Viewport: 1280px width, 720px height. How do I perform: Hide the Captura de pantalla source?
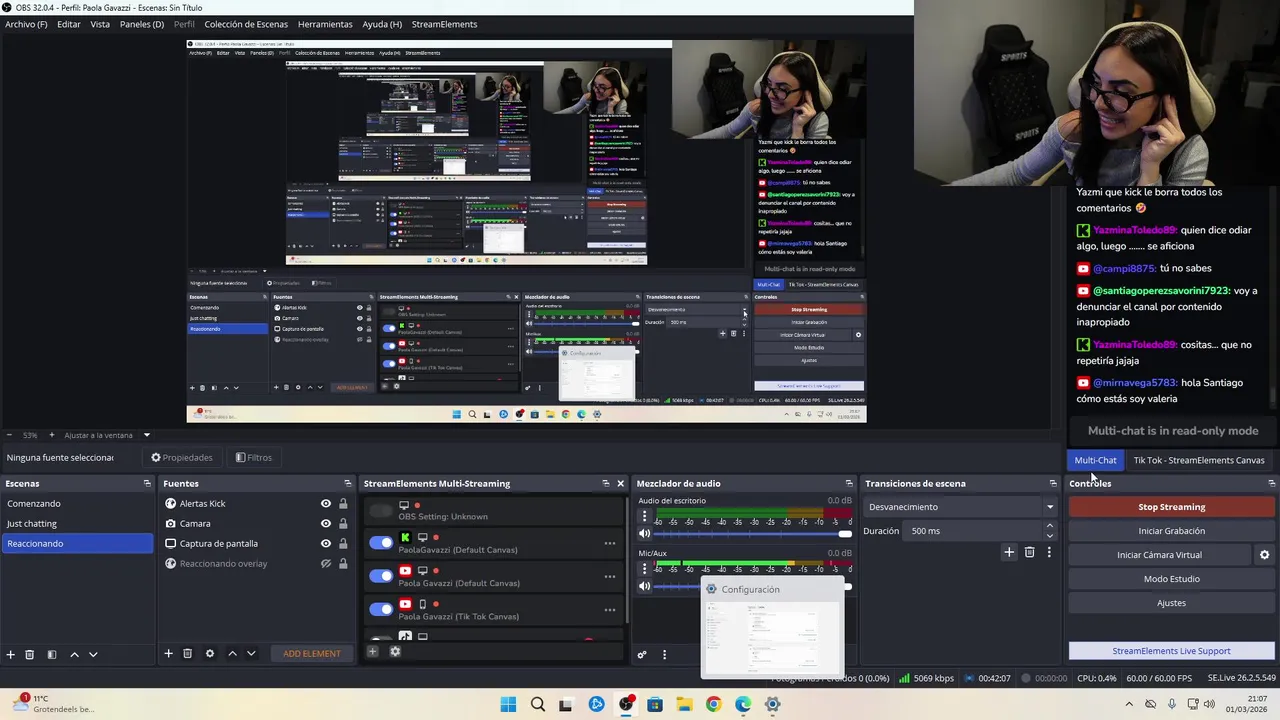[x=325, y=544]
